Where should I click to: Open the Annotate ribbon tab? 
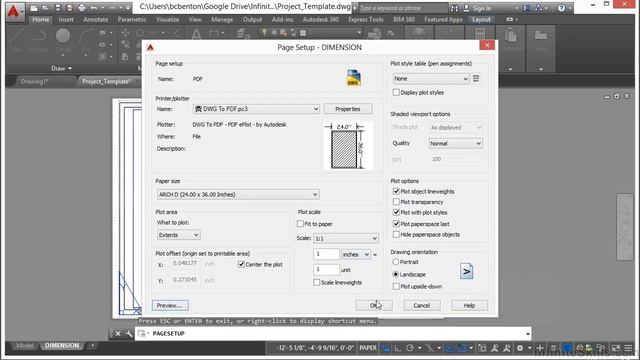[96, 19]
